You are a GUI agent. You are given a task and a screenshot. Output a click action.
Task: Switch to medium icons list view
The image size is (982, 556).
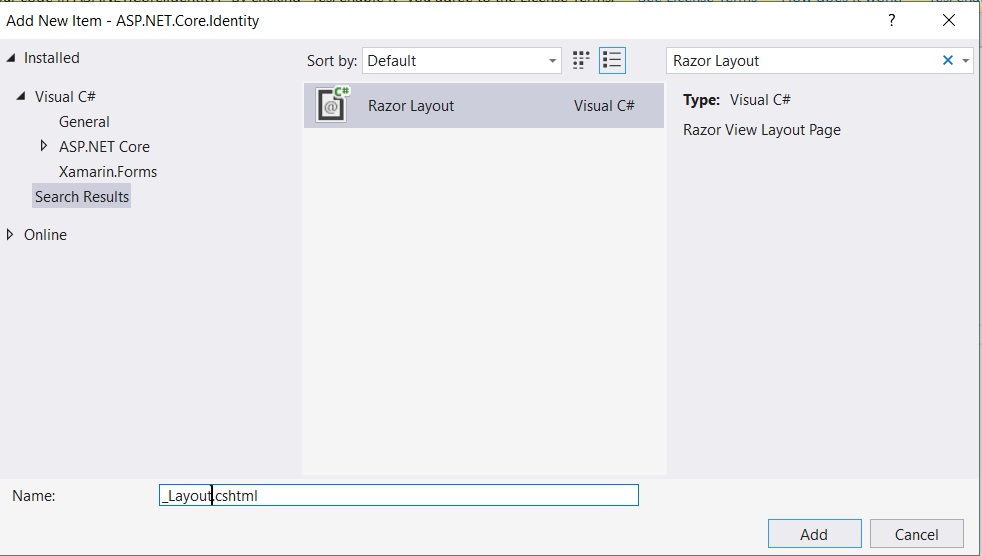pyautogui.click(x=612, y=61)
